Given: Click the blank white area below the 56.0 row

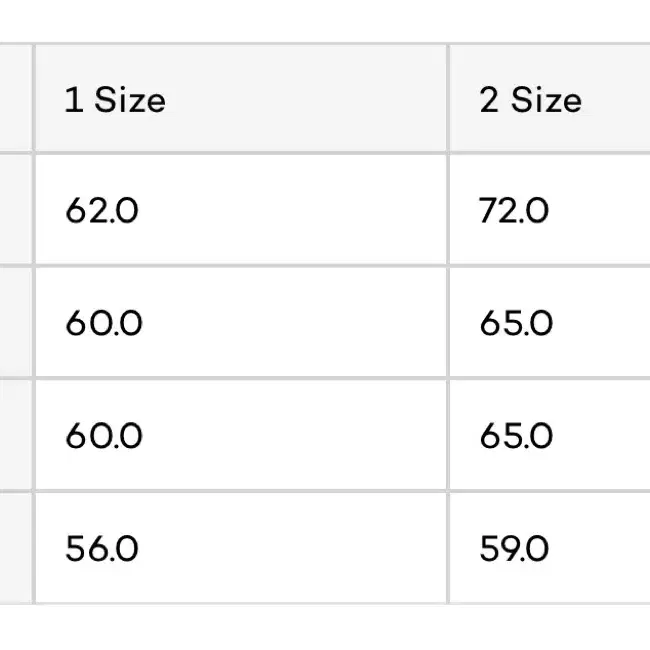Looking at the screenshot, I should tap(325, 627).
